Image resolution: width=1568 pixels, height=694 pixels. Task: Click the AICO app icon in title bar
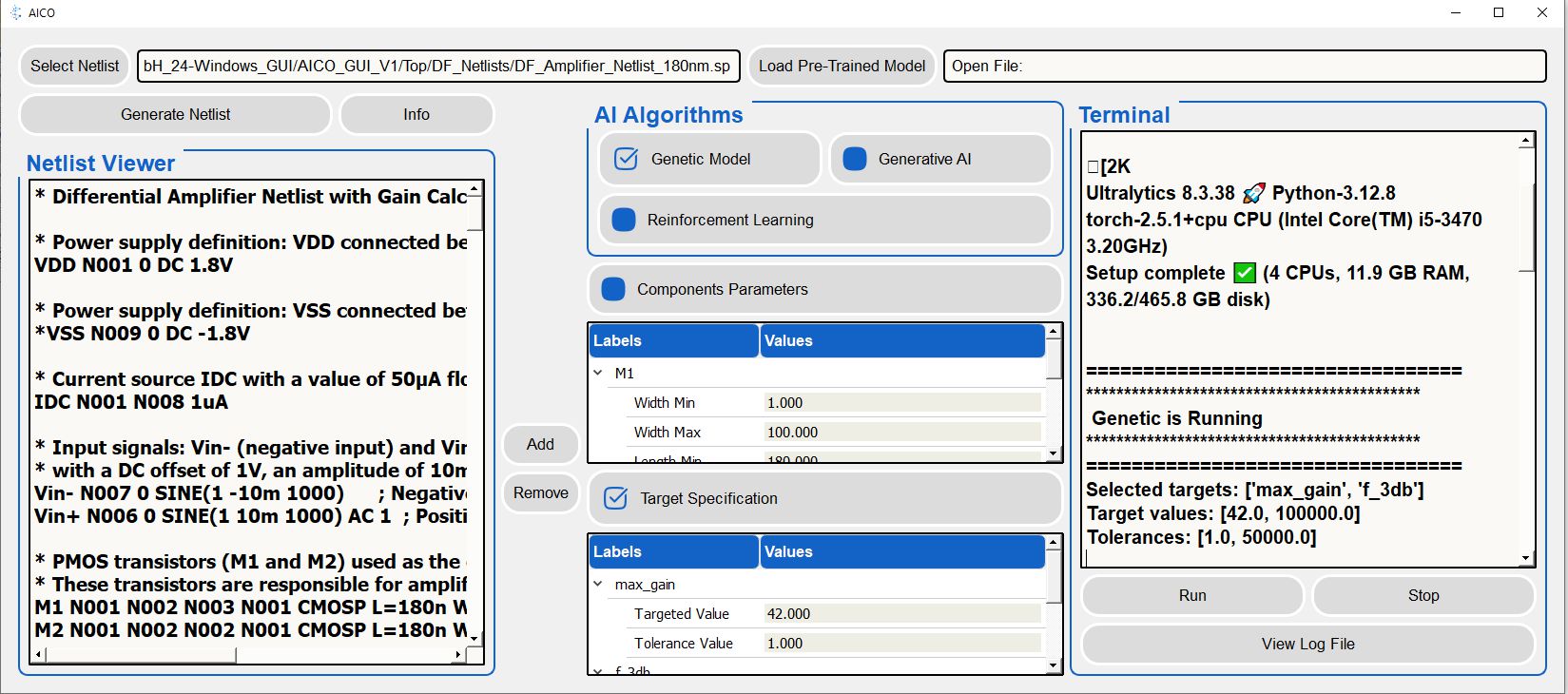pyautogui.click(x=15, y=12)
